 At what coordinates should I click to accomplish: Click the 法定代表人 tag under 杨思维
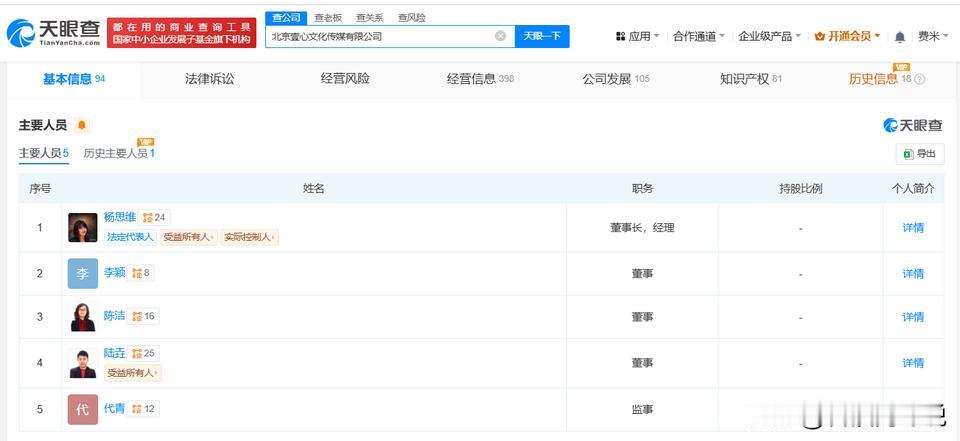130,237
